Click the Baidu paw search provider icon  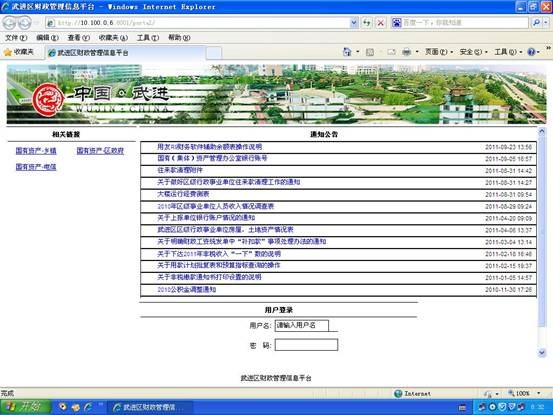397,23
